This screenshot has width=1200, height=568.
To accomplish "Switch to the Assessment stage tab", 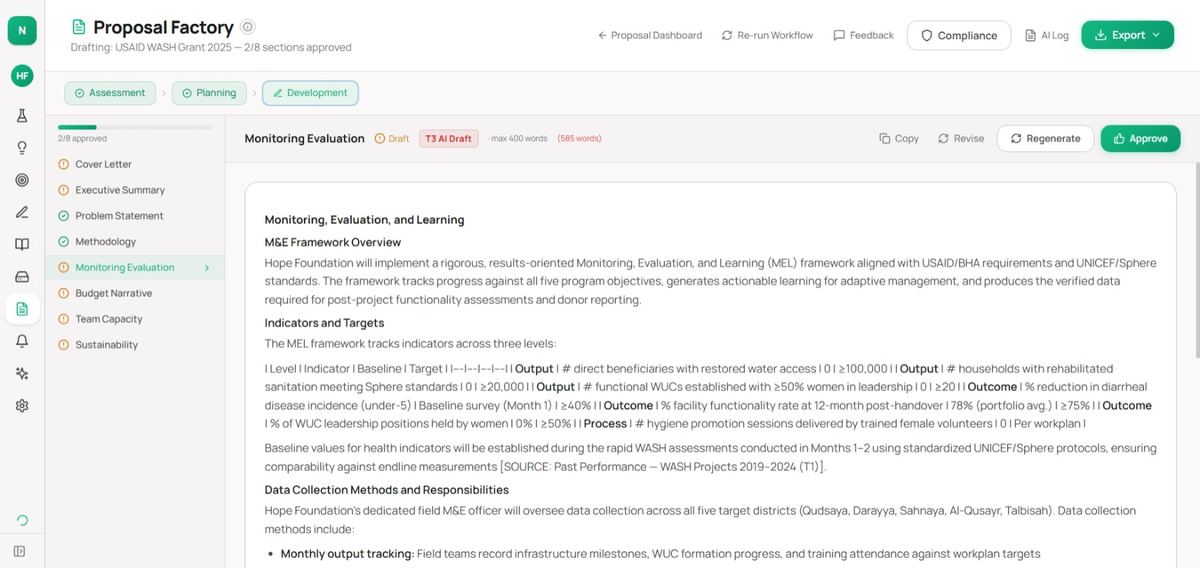I will point(110,93).
